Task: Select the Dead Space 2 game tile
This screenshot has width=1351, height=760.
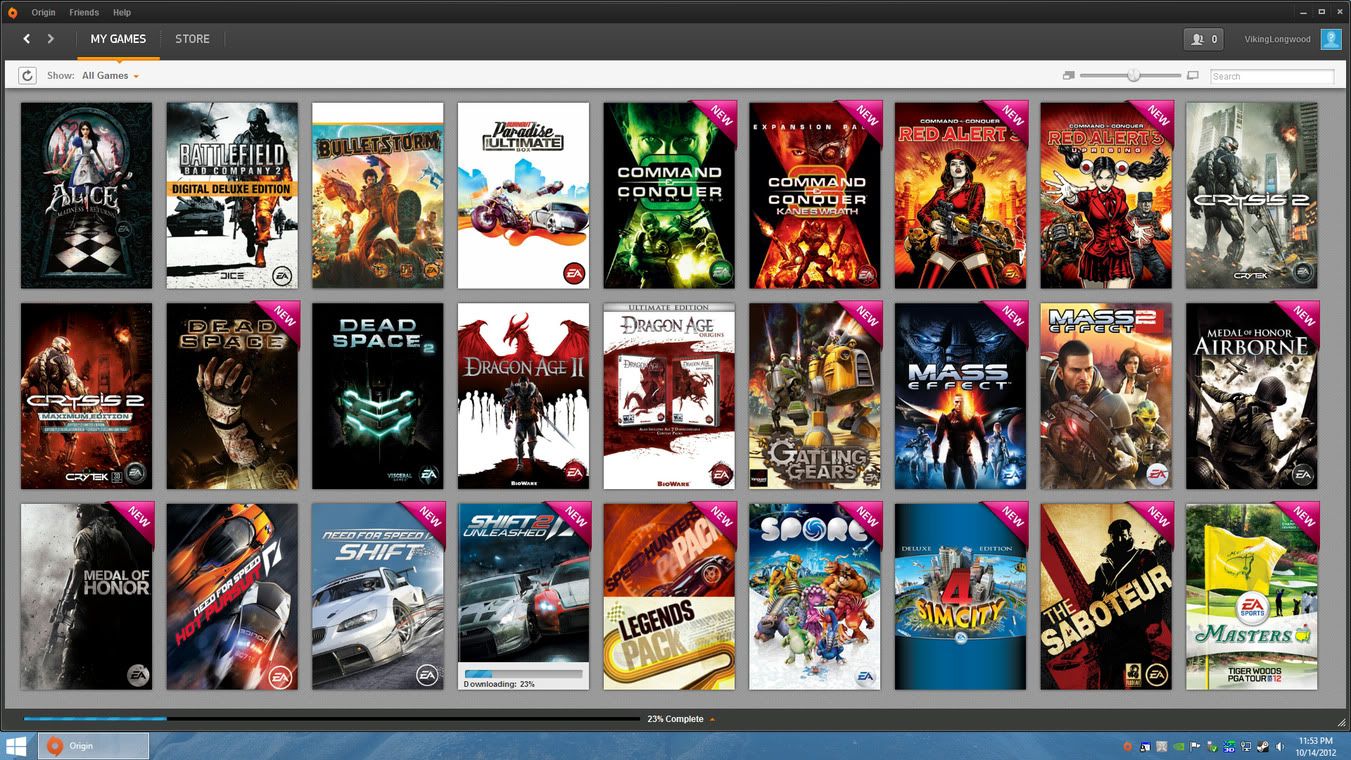Action: (x=378, y=396)
